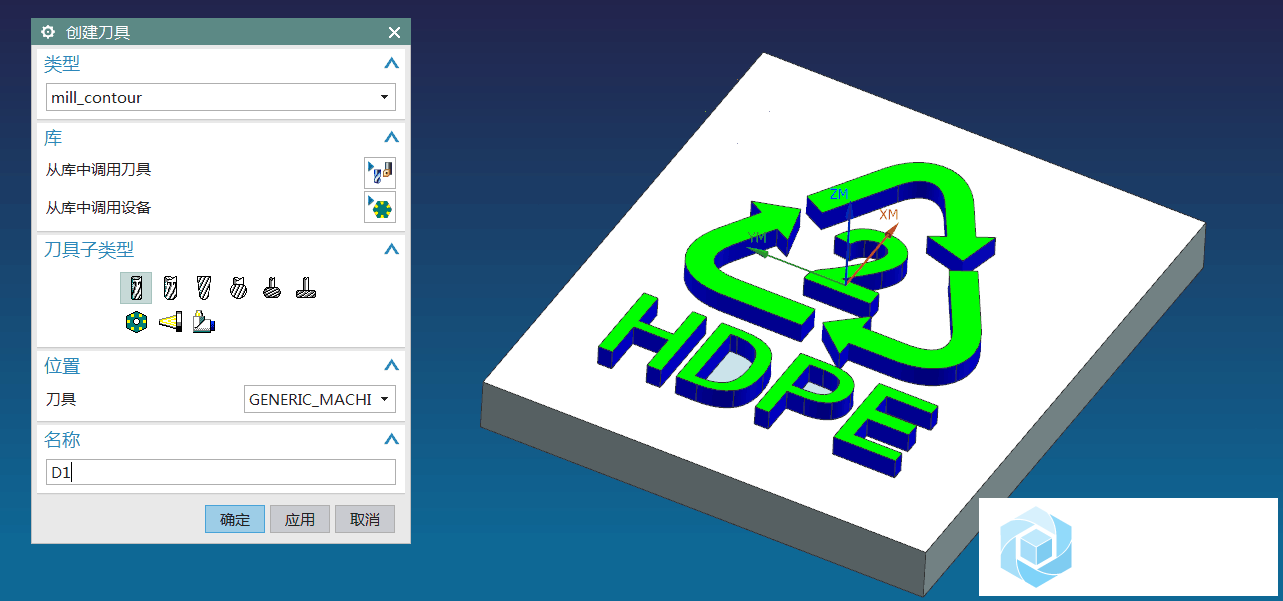Click the 应用 button

point(300,519)
